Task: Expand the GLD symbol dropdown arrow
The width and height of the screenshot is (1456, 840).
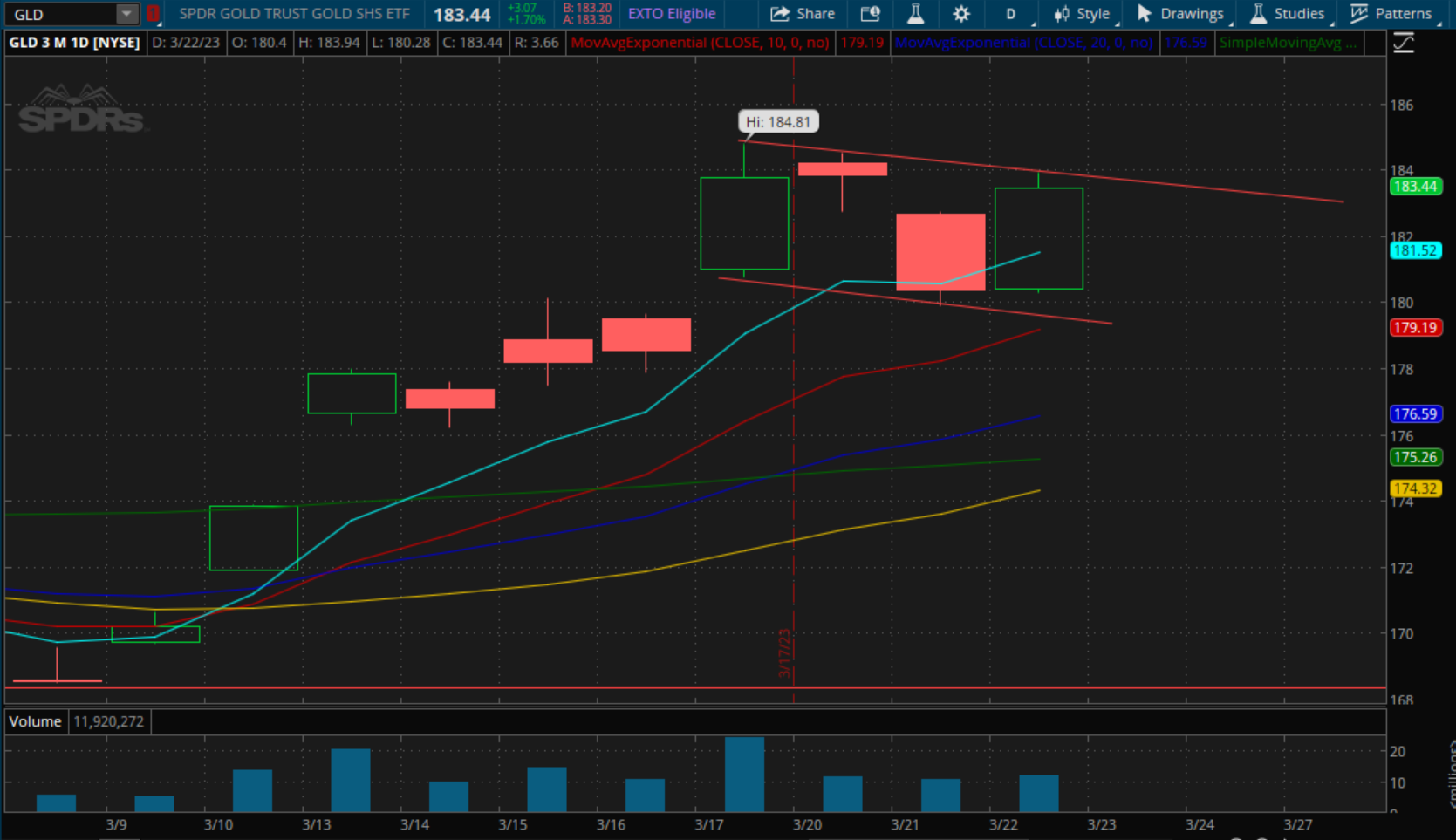Action: [127, 14]
